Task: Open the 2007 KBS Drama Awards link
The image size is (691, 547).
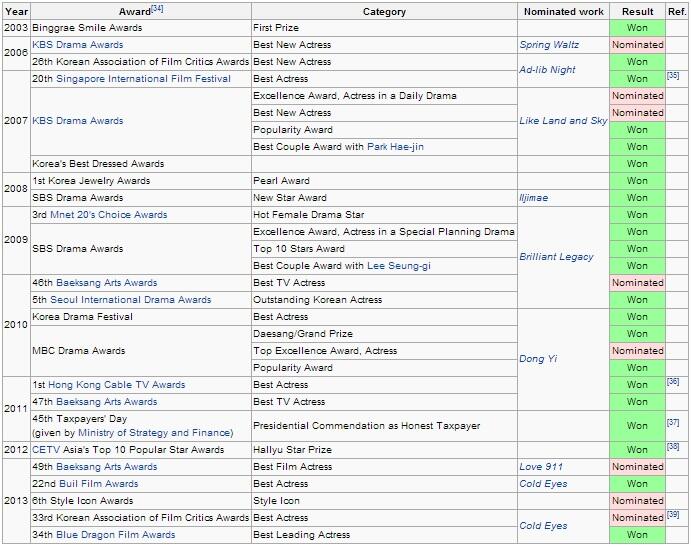Action: 78,121
